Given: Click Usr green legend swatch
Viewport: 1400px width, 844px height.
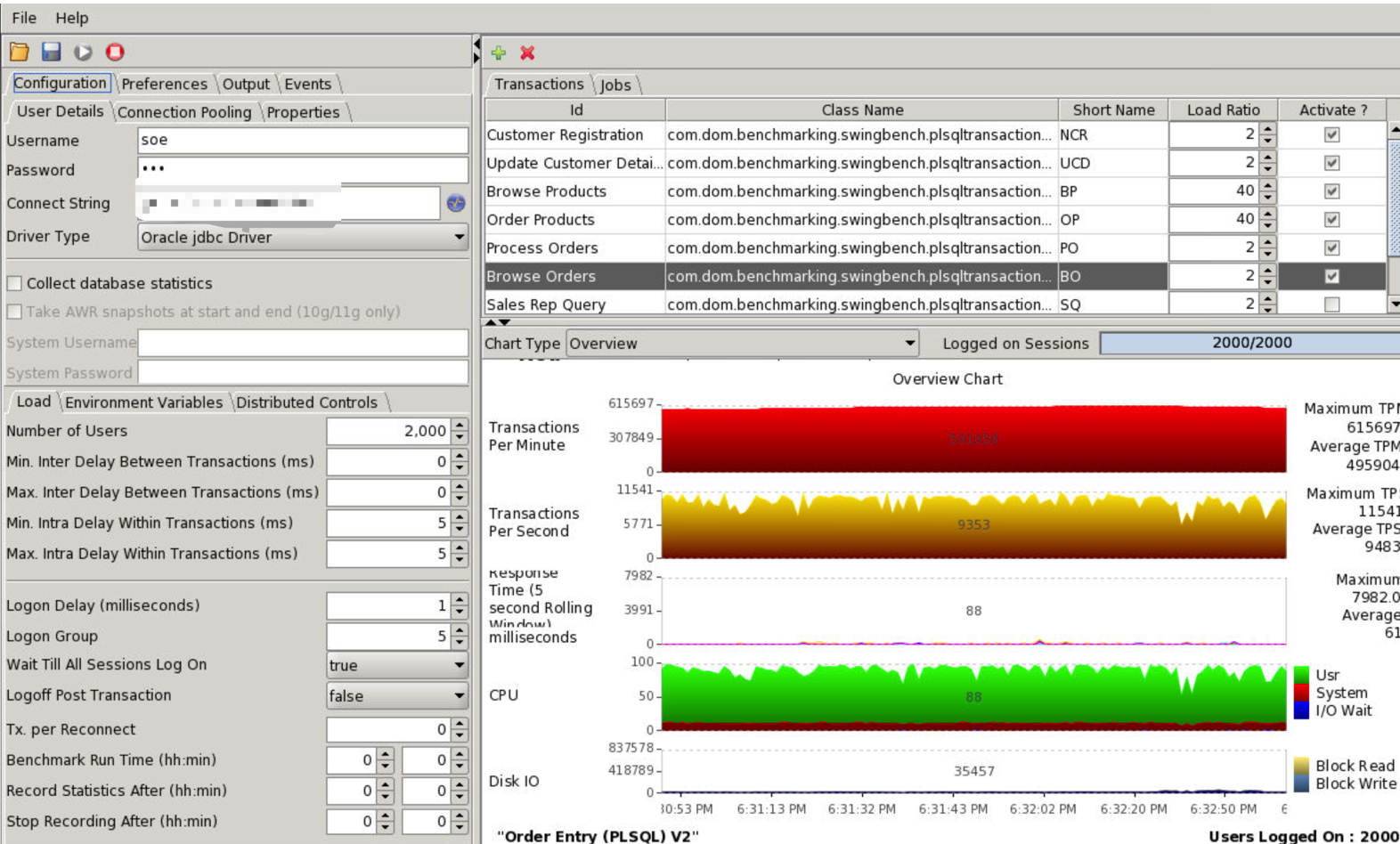Looking at the screenshot, I should click(1301, 675).
